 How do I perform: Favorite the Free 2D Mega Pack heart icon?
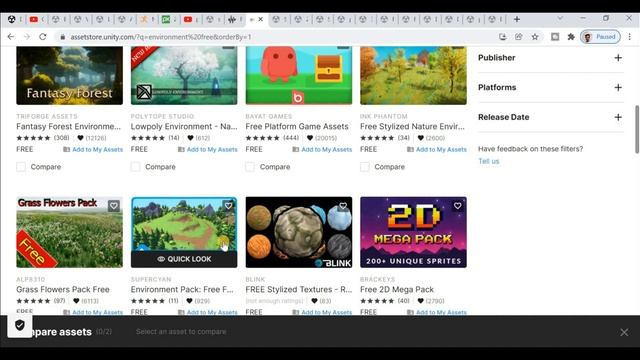[x=458, y=206]
